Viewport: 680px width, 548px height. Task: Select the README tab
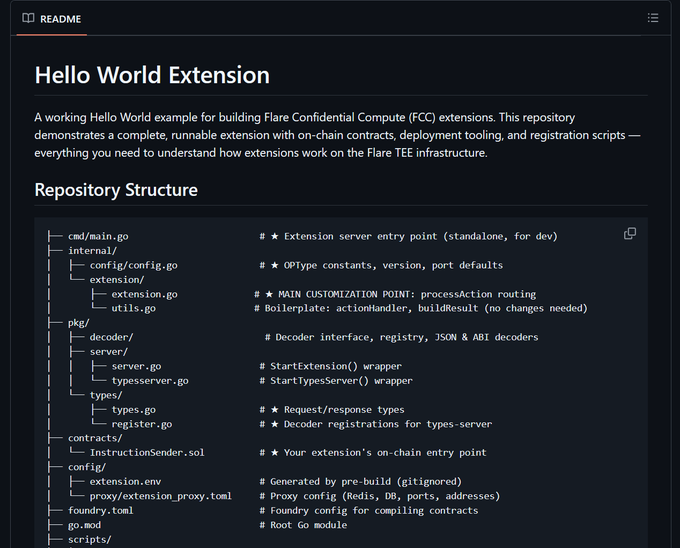pyautogui.click(x=52, y=19)
